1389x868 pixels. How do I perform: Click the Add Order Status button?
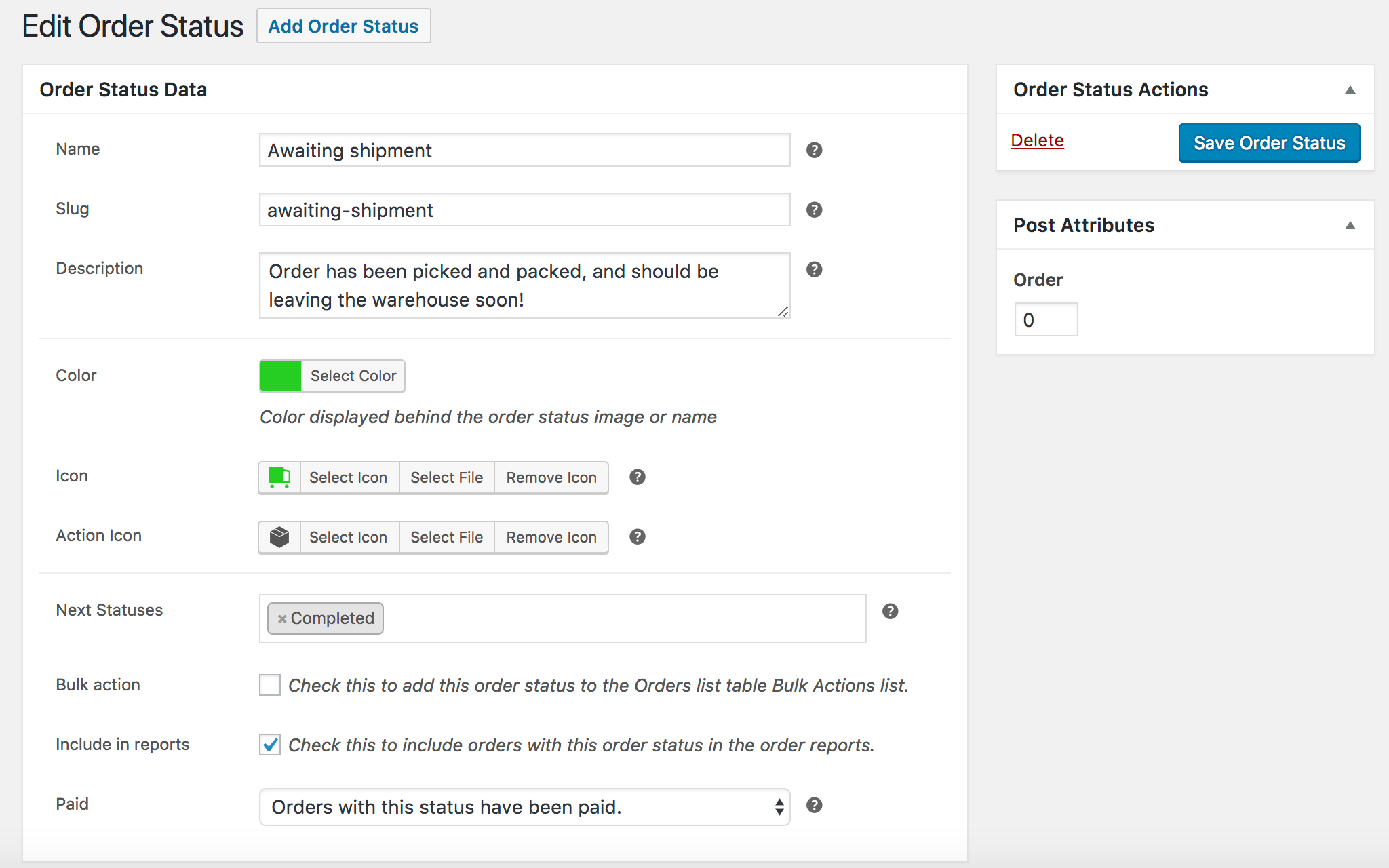343,26
